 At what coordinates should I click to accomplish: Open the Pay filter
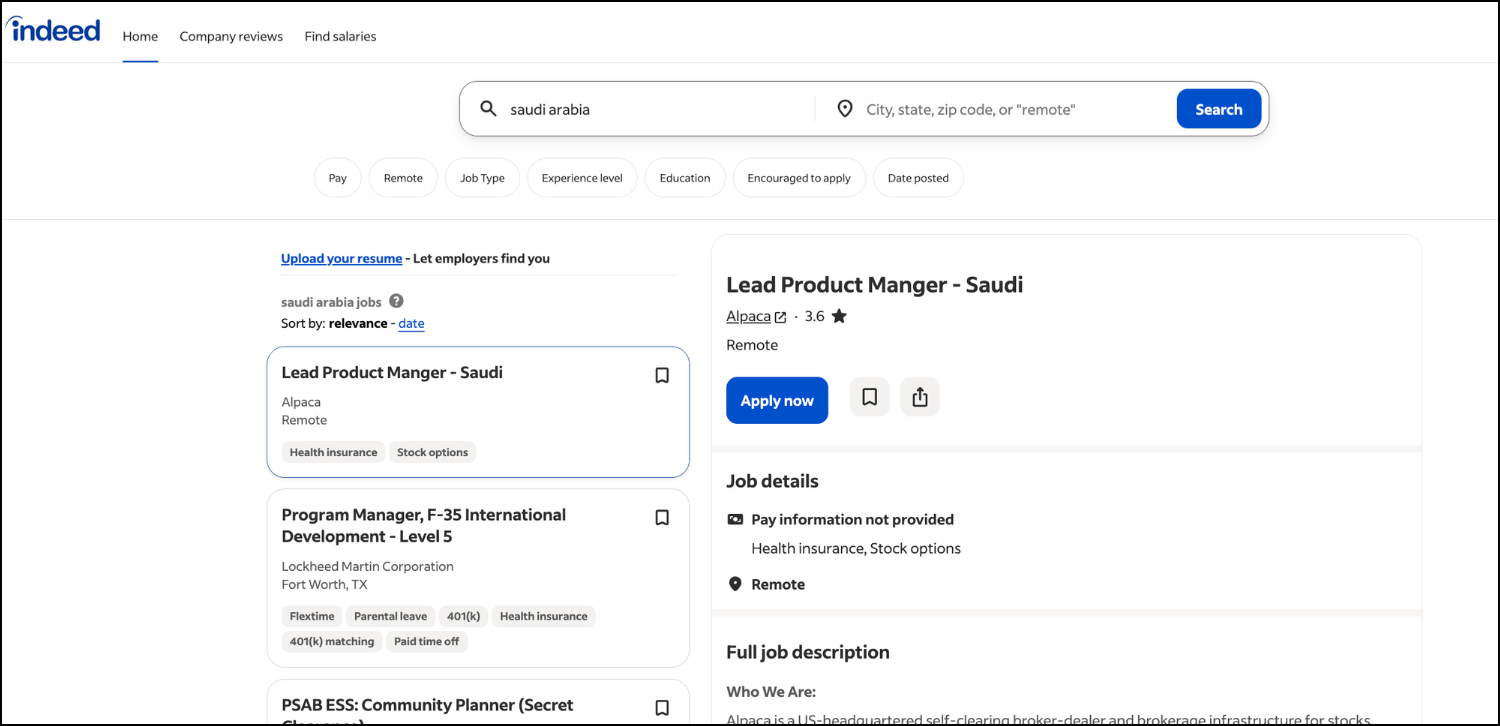338,178
